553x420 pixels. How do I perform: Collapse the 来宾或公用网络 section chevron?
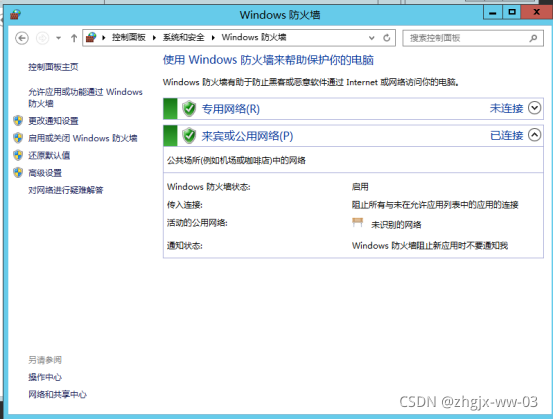tap(534, 135)
